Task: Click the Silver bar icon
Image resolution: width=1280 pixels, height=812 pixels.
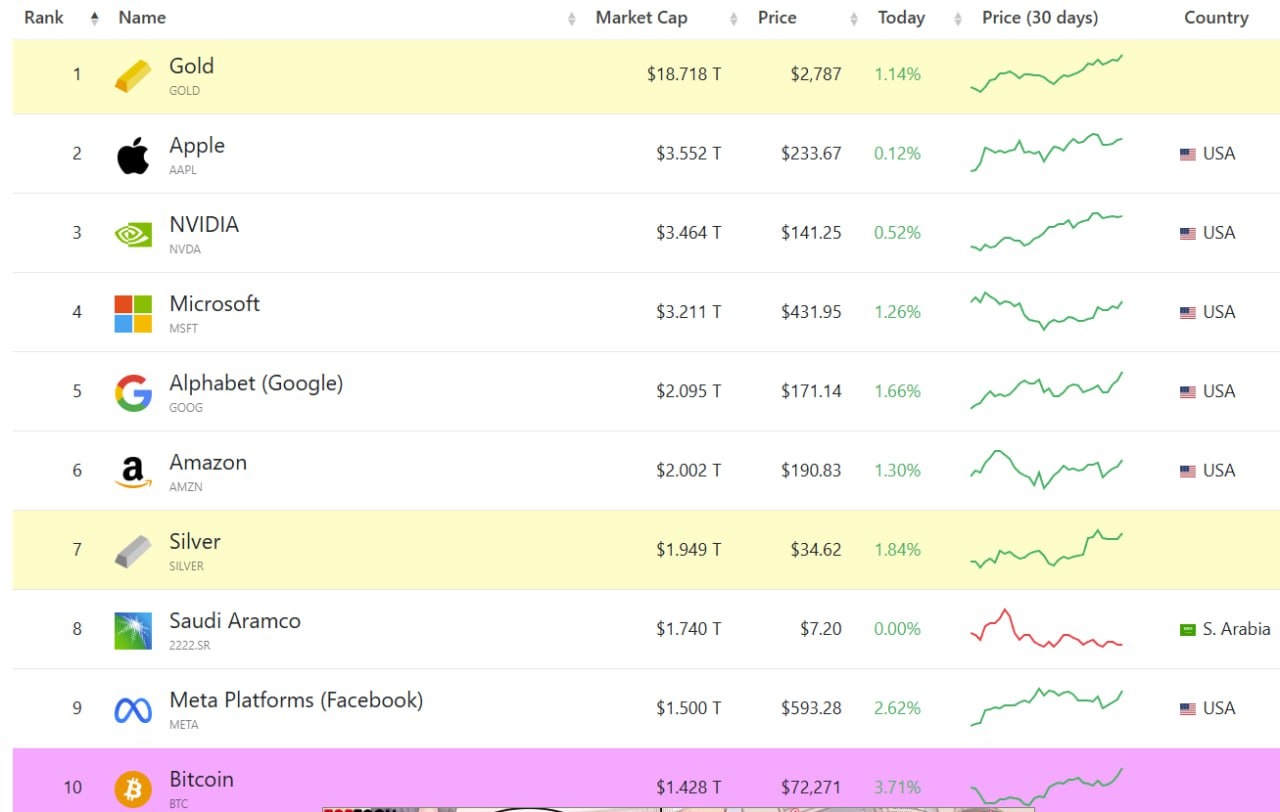Action: coord(133,551)
